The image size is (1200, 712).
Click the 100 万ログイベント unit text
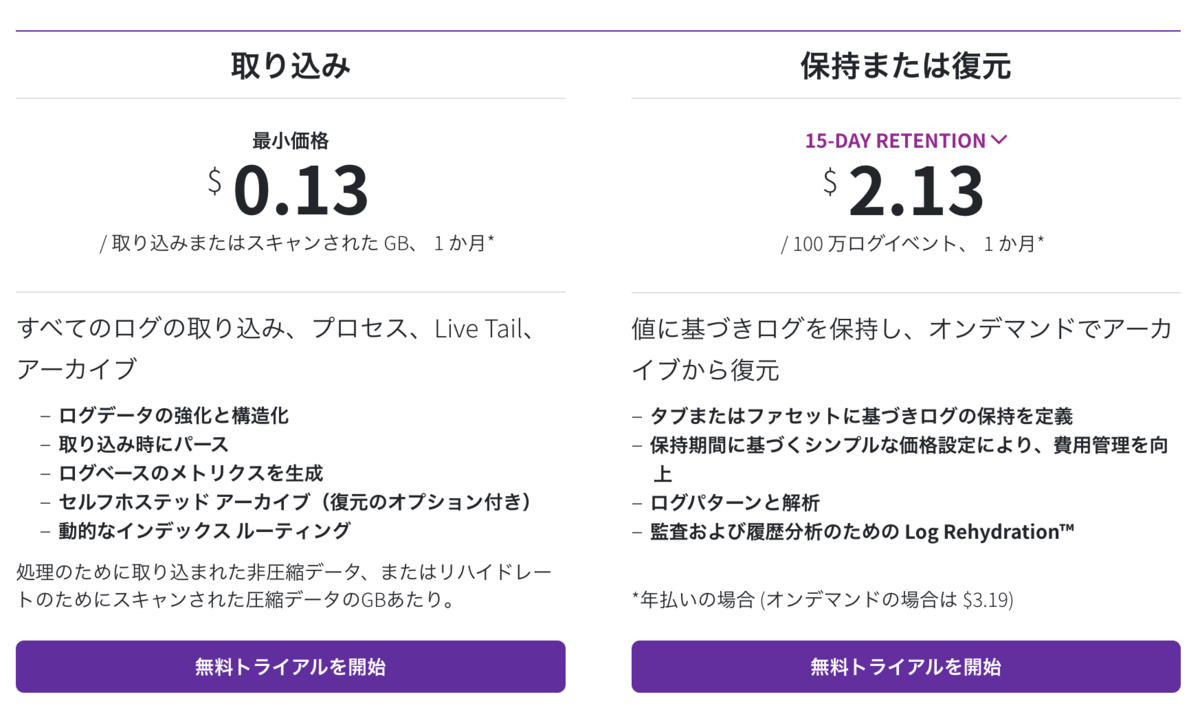913,243
